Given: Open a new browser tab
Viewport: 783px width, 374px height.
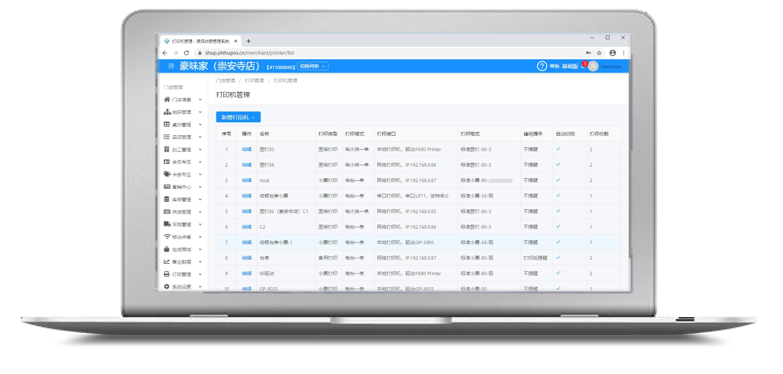Looking at the screenshot, I should tap(248, 41).
